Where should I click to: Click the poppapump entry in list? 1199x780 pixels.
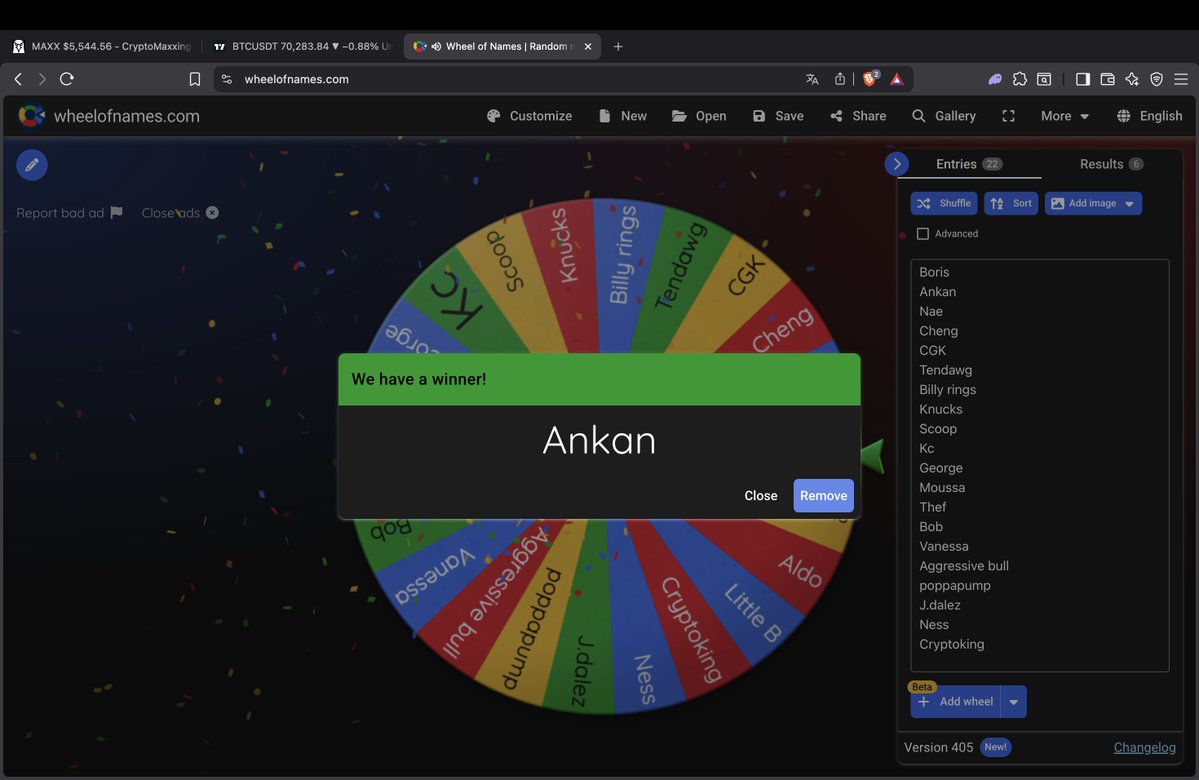[x=954, y=585]
